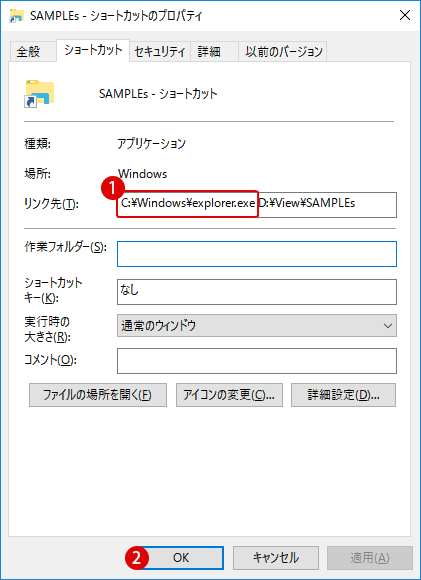Click the red number 2 annotation badge

tap(137, 558)
